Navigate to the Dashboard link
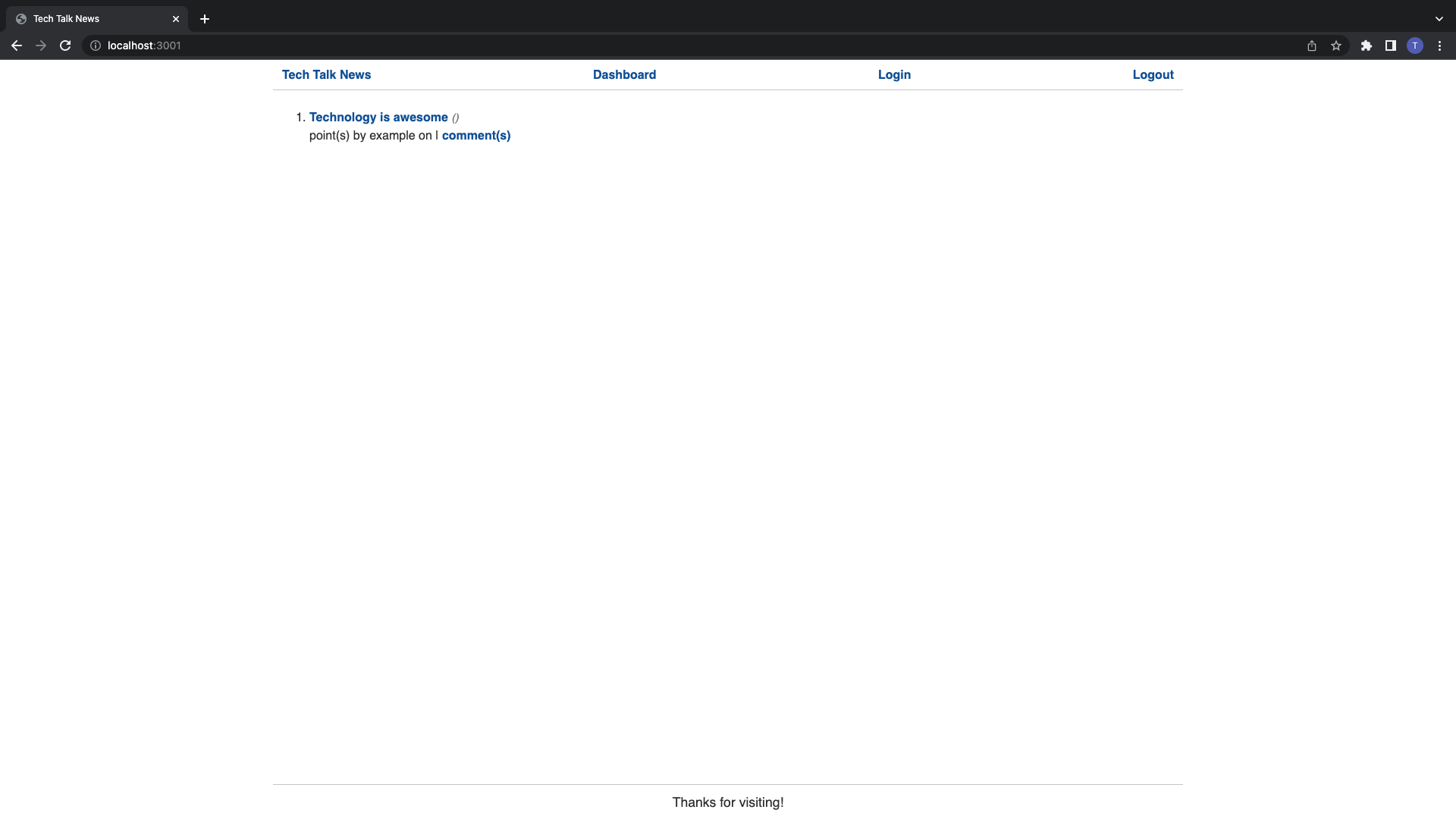Image resolution: width=1456 pixels, height=819 pixels. point(624,74)
